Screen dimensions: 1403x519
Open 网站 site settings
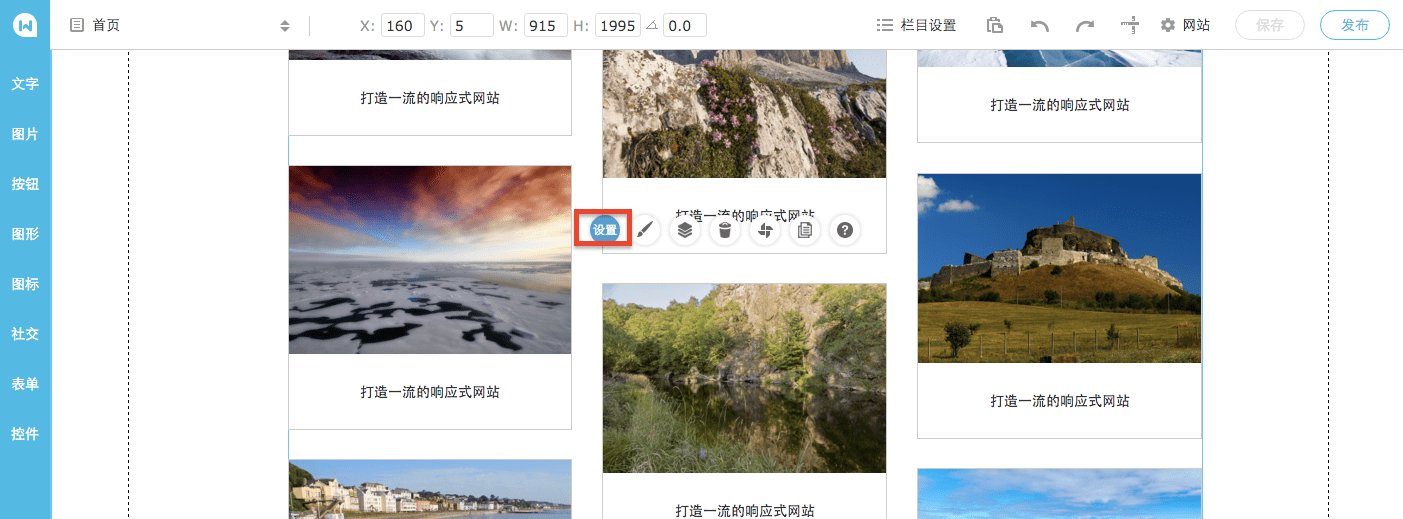coord(1185,26)
